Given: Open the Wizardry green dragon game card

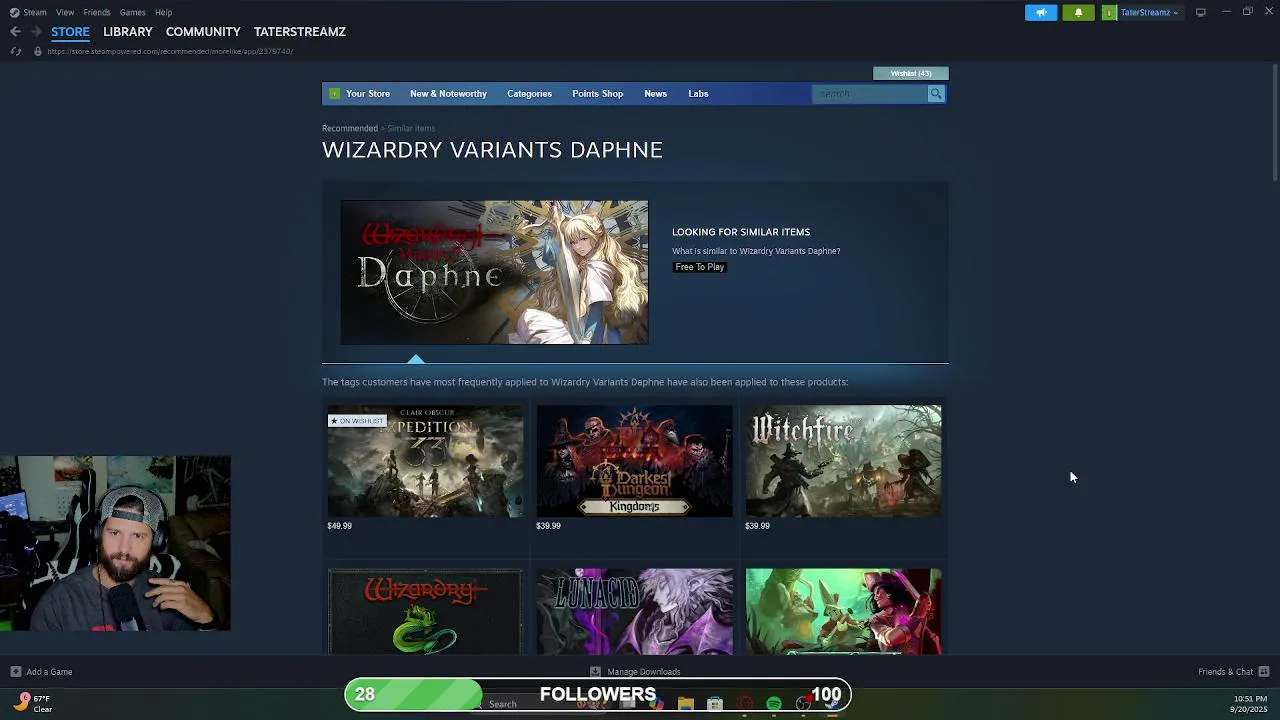Looking at the screenshot, I should 425,612.
